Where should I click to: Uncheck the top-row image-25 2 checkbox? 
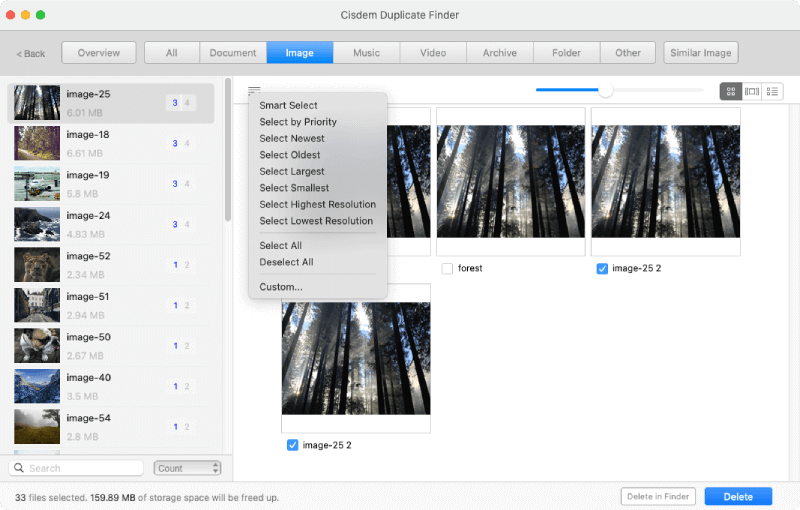[602, 269]
